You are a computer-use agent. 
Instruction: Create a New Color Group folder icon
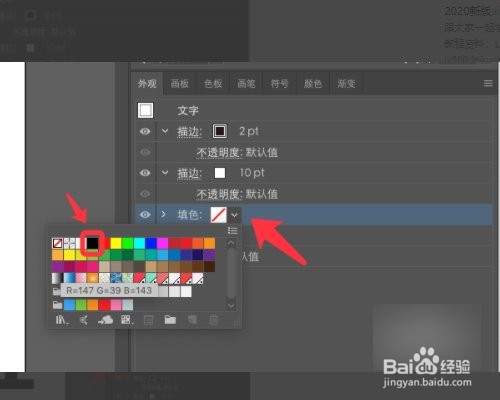point(170,320)
